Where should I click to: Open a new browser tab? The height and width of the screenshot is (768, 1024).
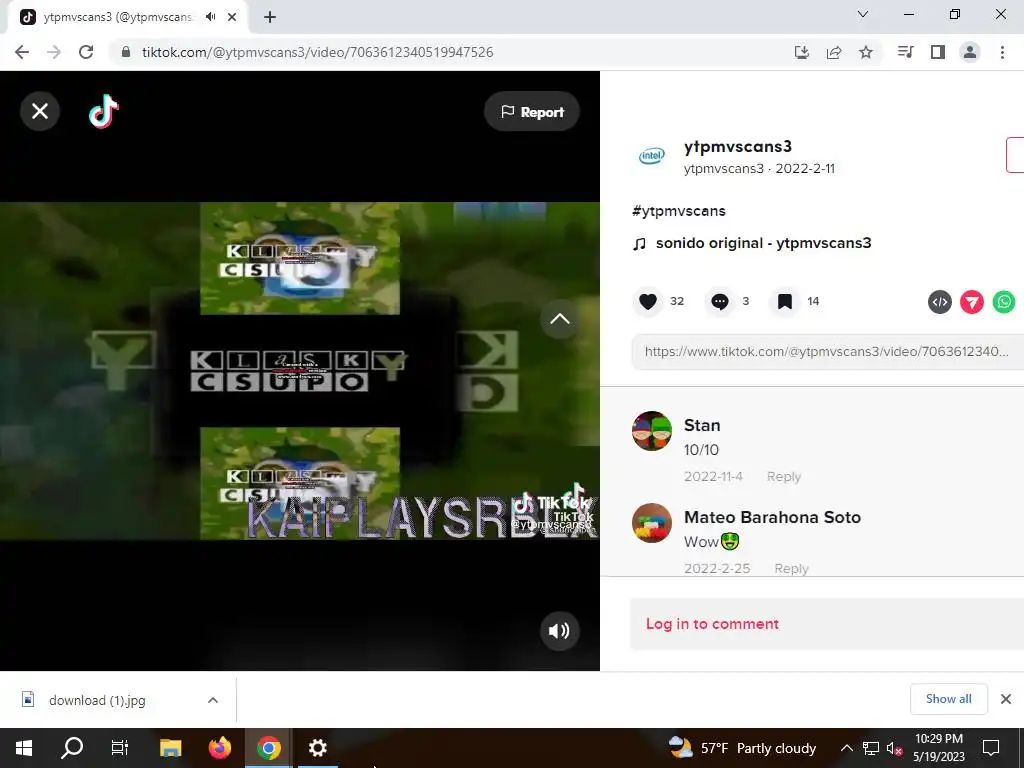pyautogui.click(x=270, y=17)
